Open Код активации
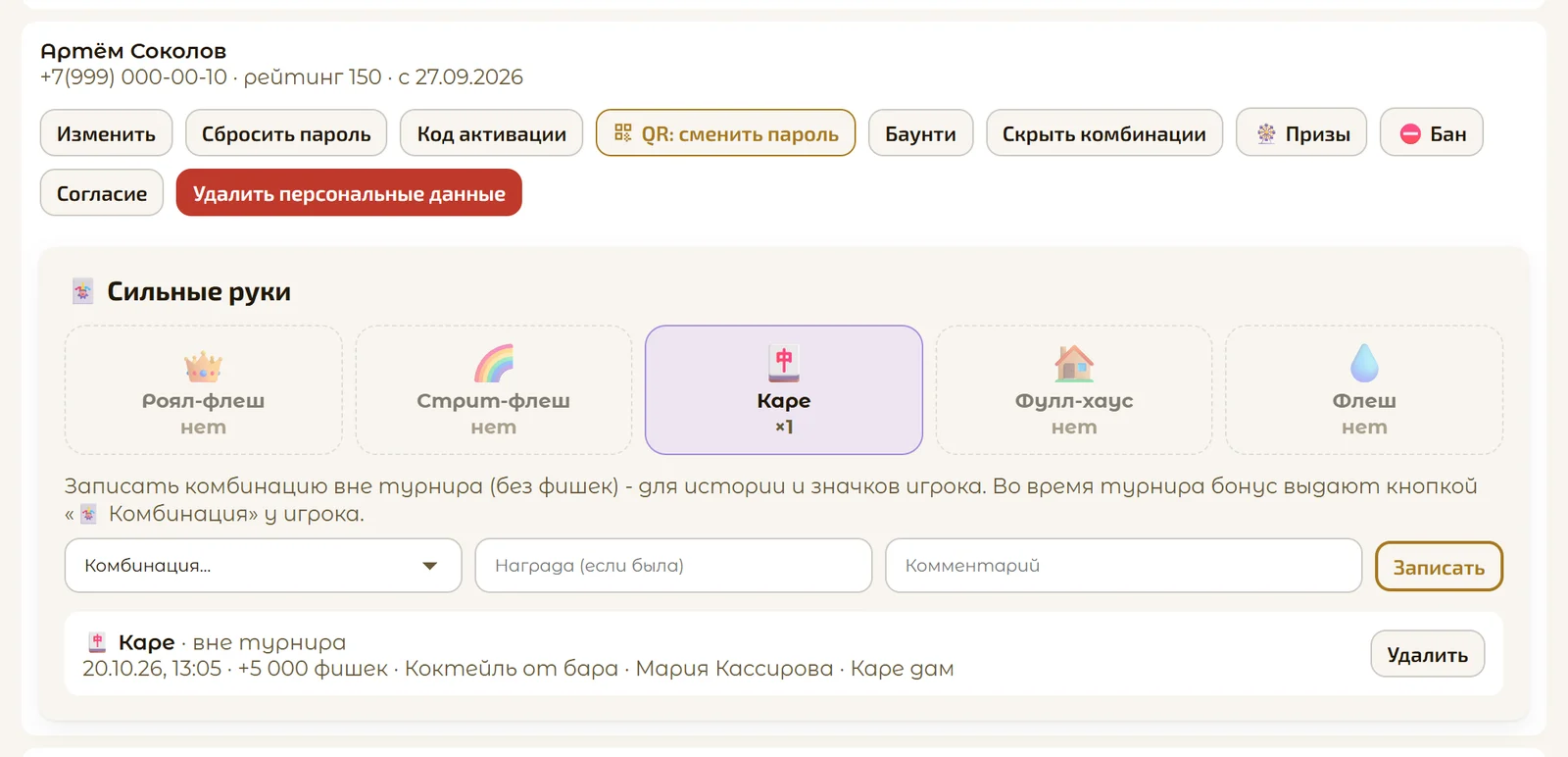1568x757 pixels. point(492,133)
